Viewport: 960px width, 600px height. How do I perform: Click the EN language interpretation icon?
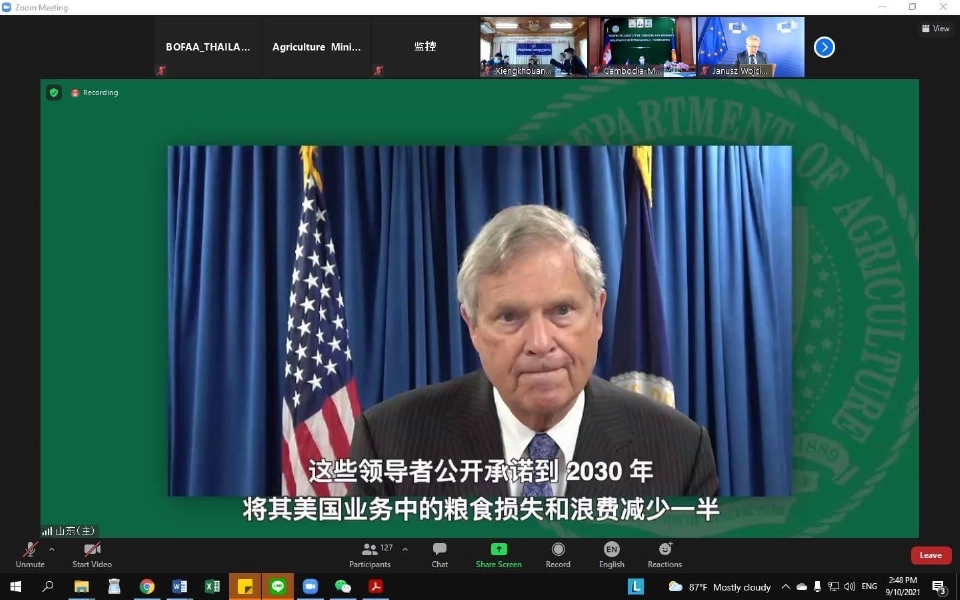(x=611, y=550)
